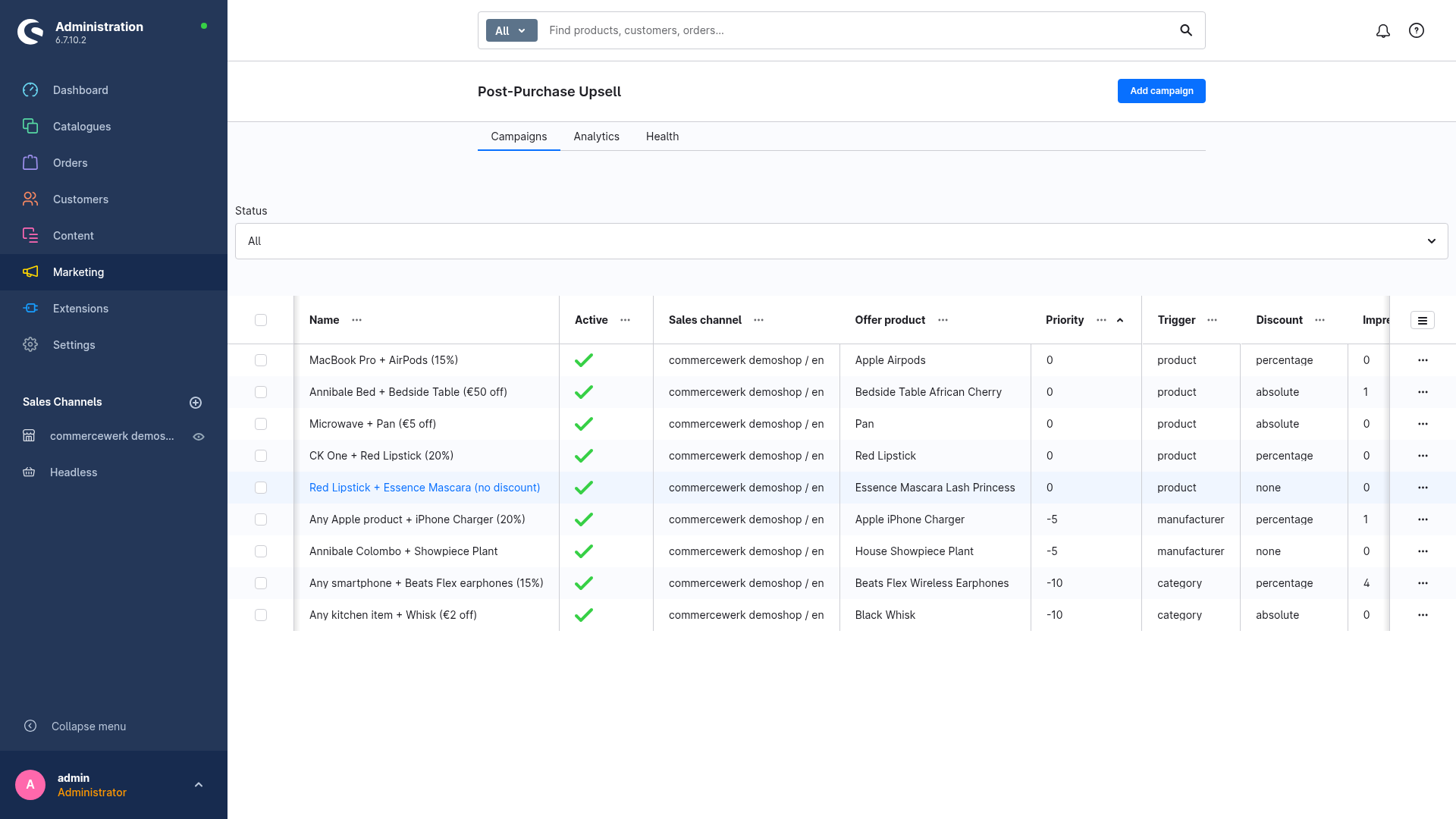Open grid column settings list icon
This screenshot has height=819, width=1456.
tap(1423, 321)
